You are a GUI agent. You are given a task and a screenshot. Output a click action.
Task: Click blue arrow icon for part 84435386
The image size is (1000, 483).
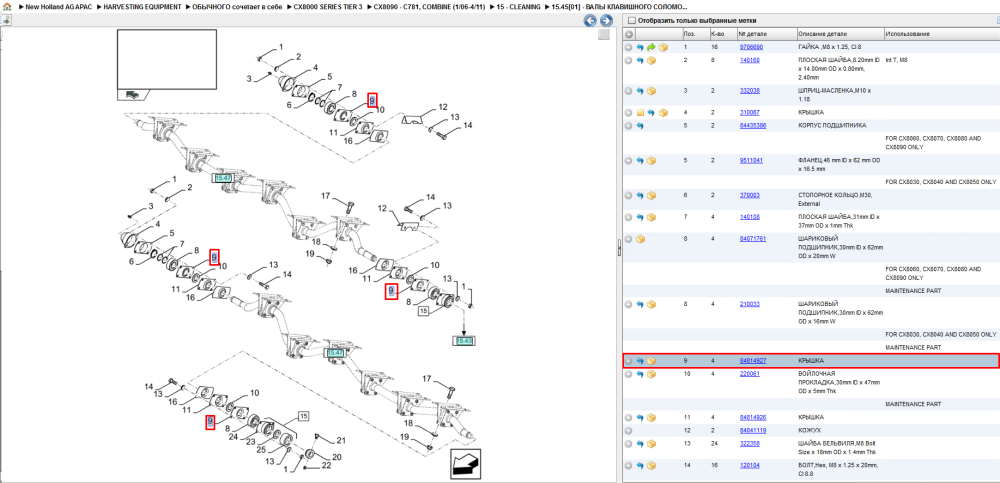coord(640,126)
